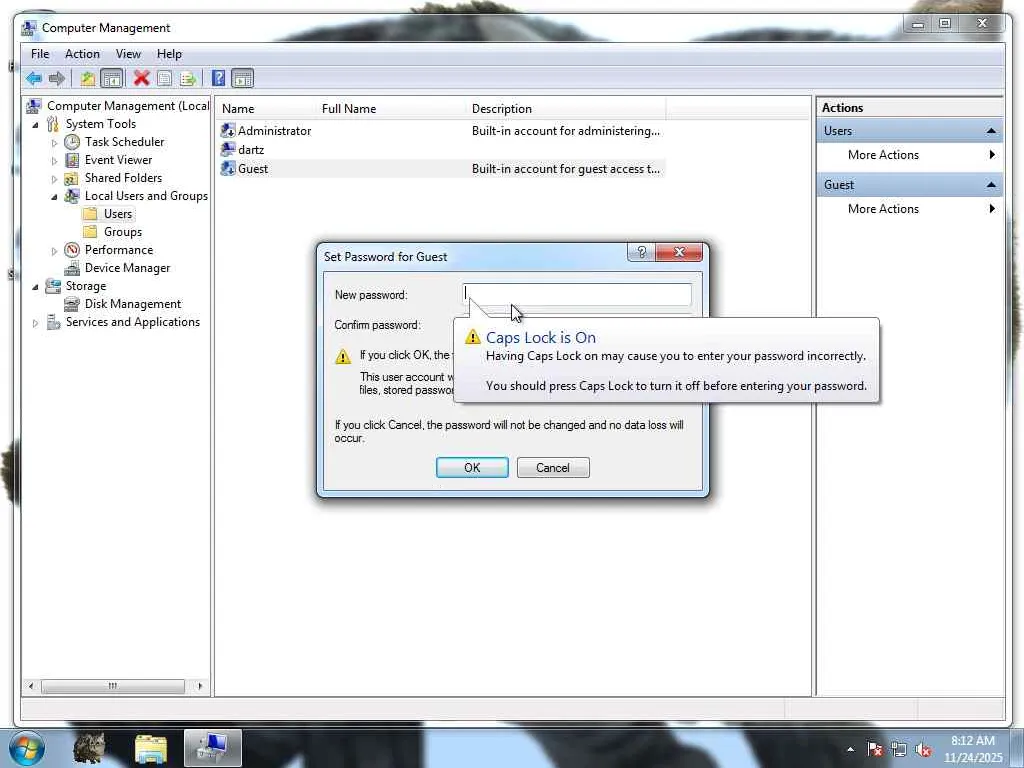Click the red Delete toolbar icon
The image size is (1024, 768).
[x=141, y=78]
